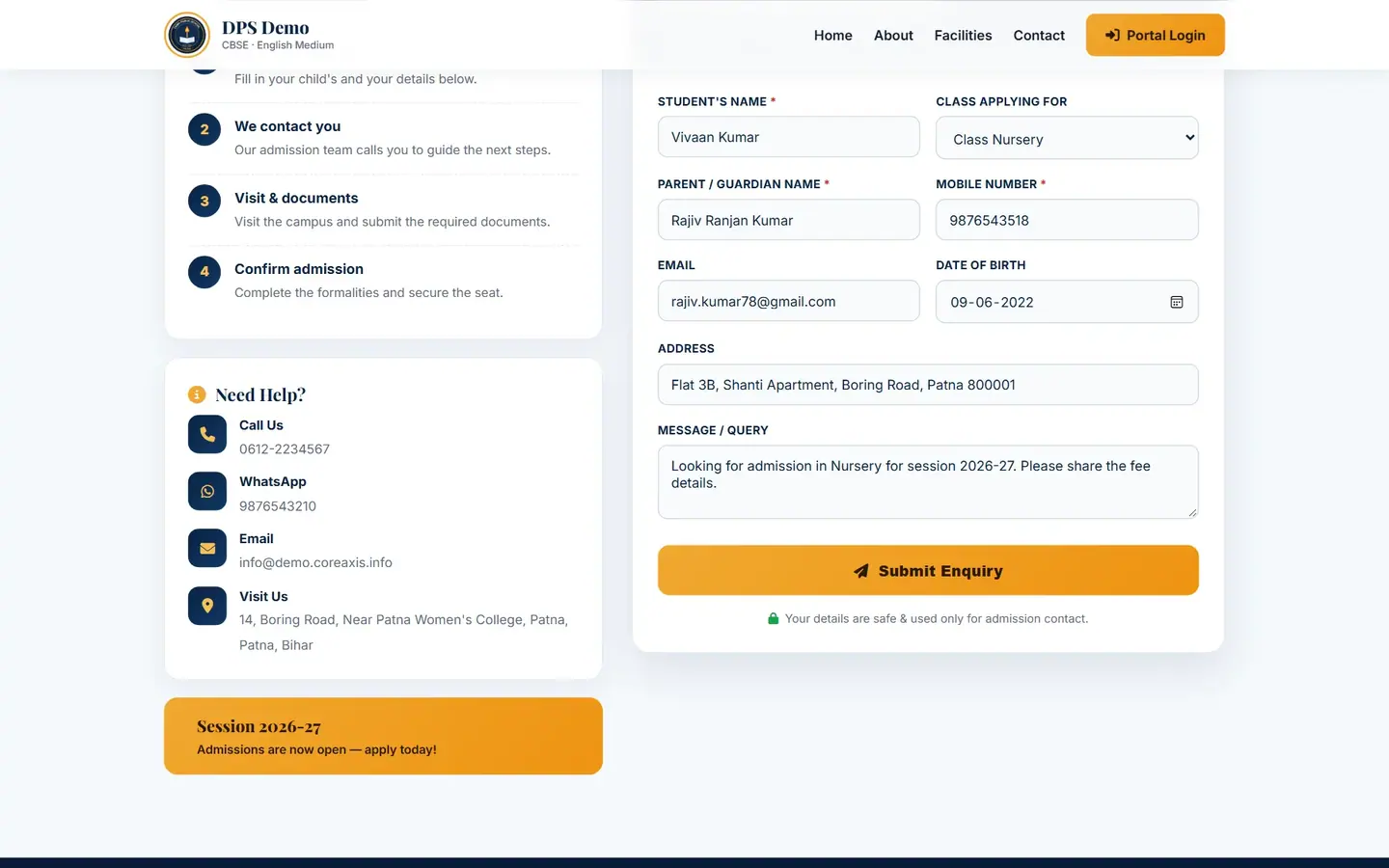Go to the Home page
This screenshot has height=868, width=1389.
833,36
